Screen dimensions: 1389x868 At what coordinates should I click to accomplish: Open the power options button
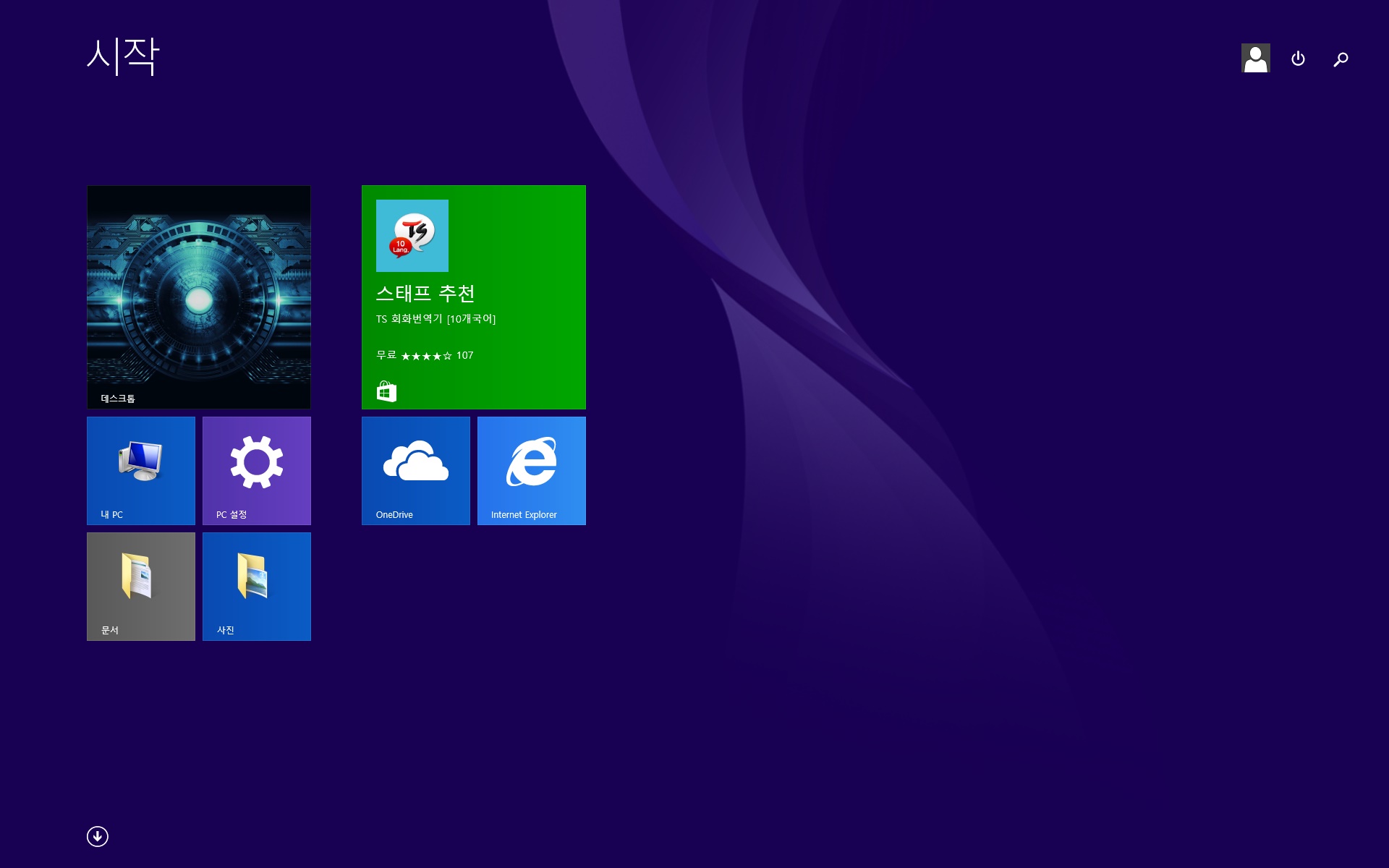pyautogui.click(x=1298, y=59)
